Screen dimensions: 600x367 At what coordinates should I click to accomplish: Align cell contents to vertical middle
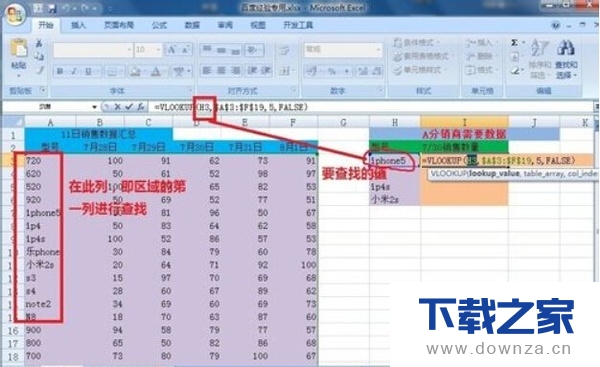(x=221, y=50)
